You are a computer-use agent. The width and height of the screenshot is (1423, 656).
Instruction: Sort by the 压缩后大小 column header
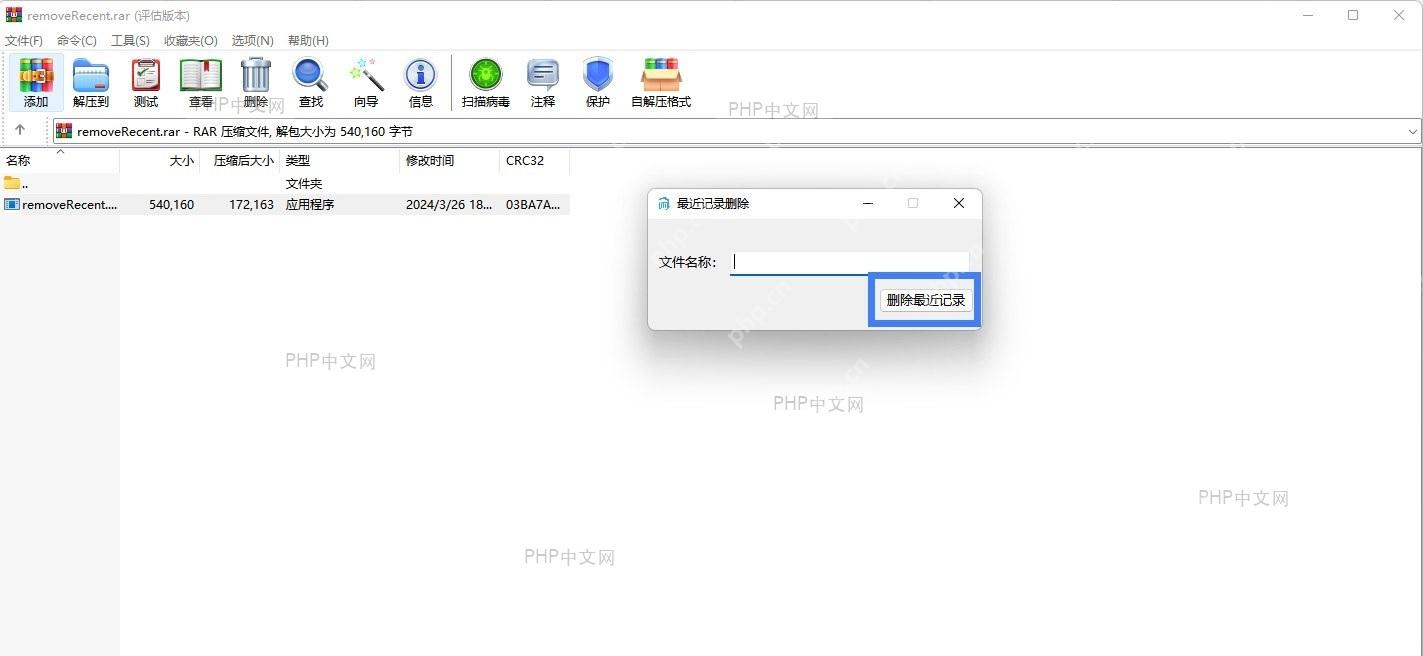click(x=240, y=161)
